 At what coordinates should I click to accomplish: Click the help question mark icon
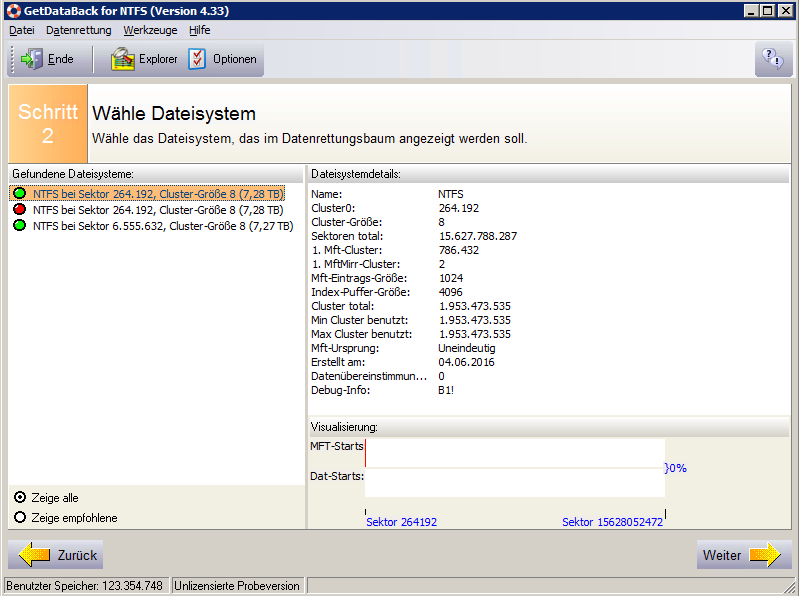pyautogui.click(x=773, y=59)
